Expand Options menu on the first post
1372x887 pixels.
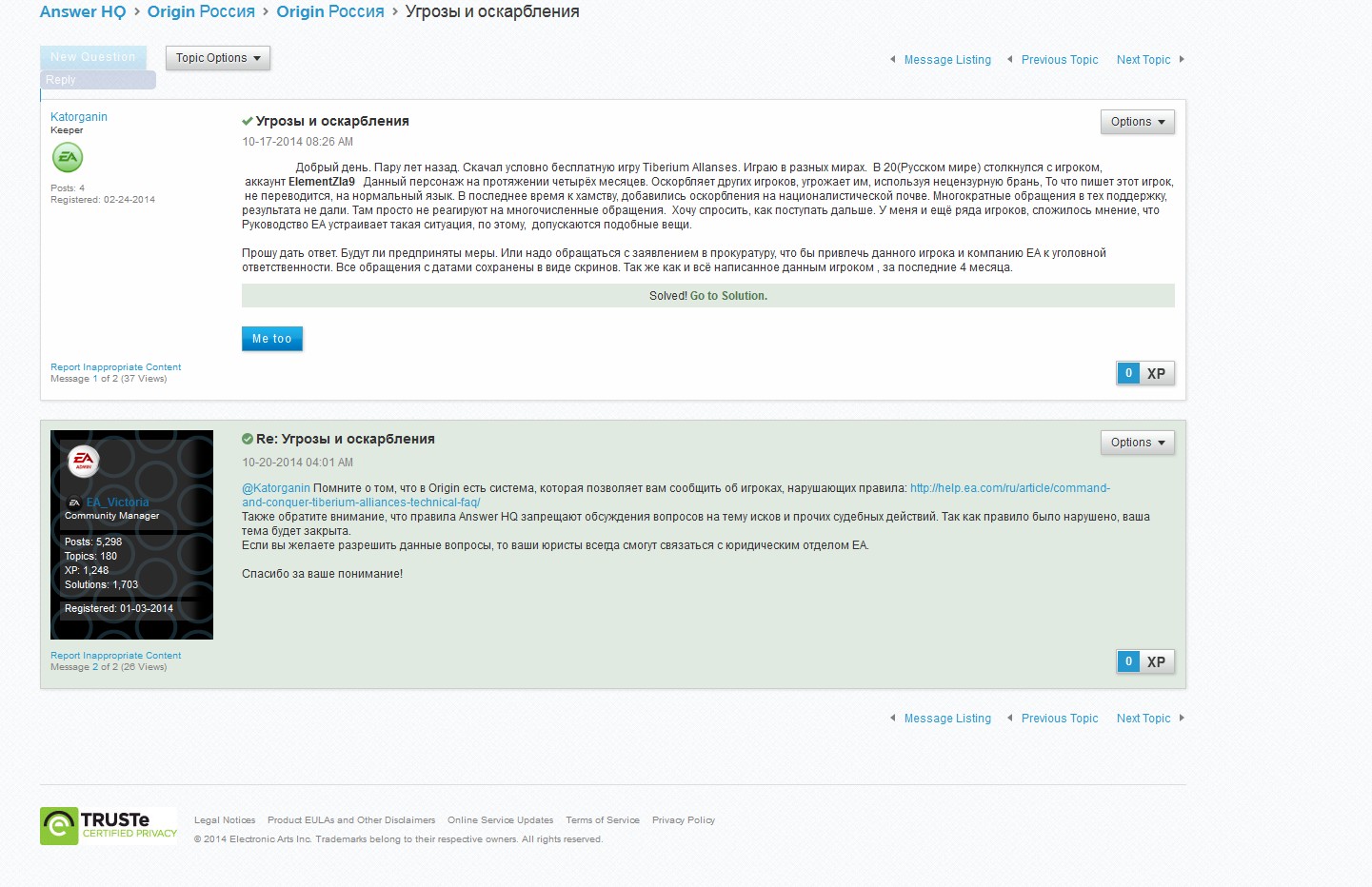coord(1137,122)
